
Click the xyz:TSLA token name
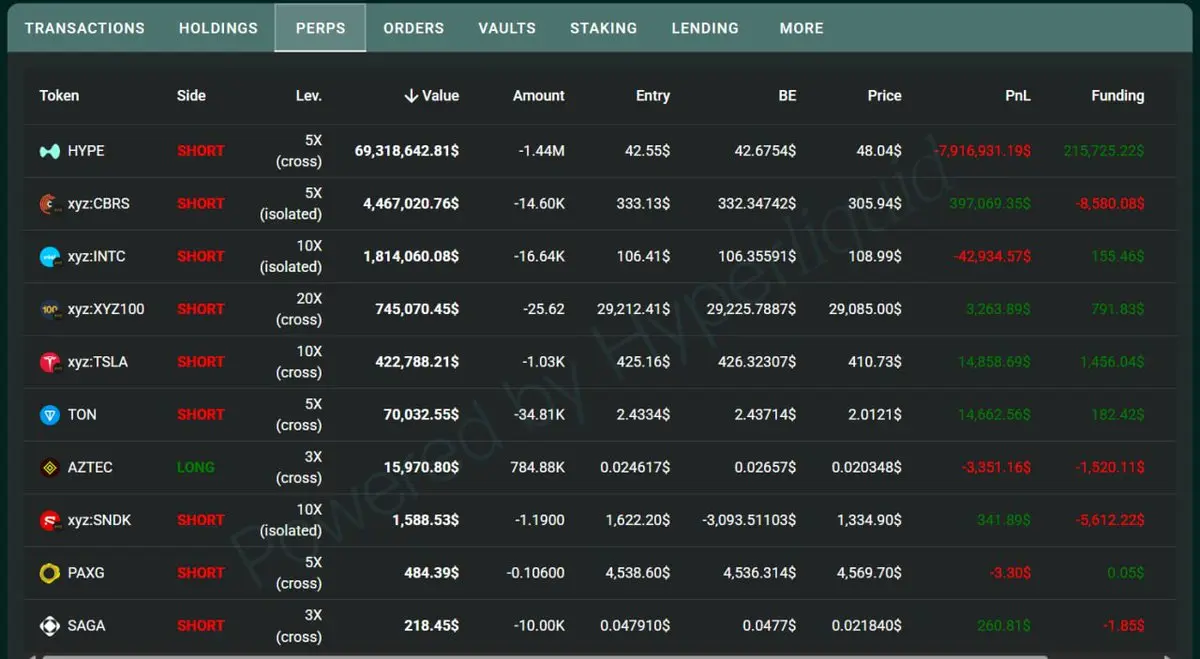(x=98, y=362)
